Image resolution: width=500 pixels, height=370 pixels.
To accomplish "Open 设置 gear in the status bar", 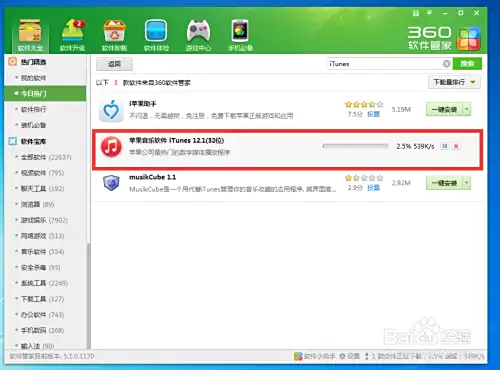I will tap(349, 356).
